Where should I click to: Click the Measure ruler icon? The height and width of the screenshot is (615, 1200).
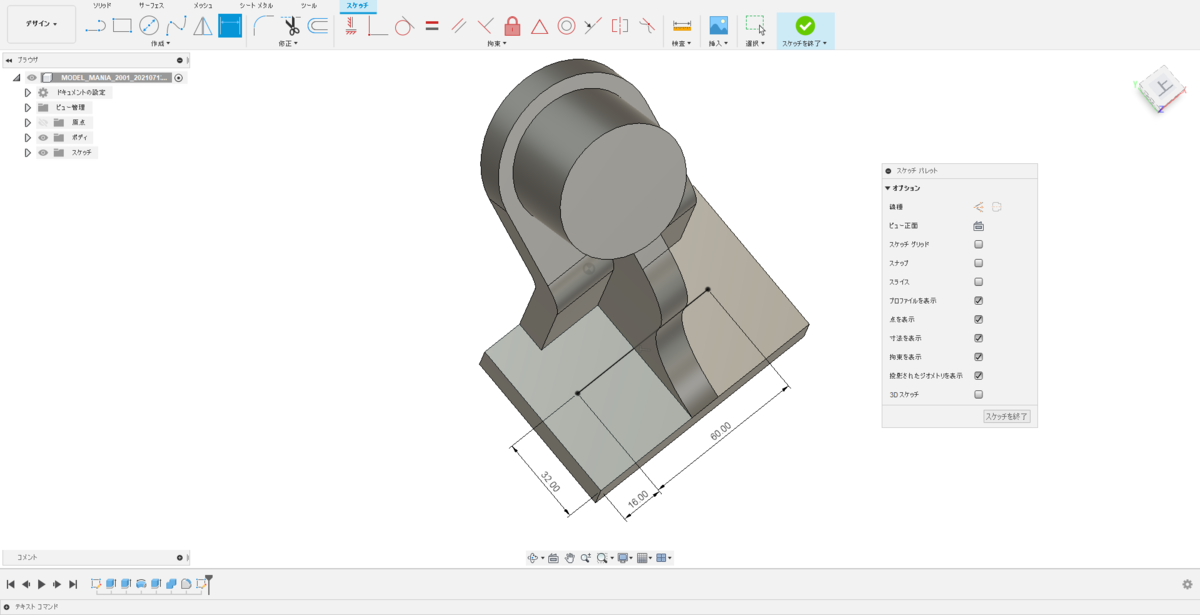(x=682, y=26)
